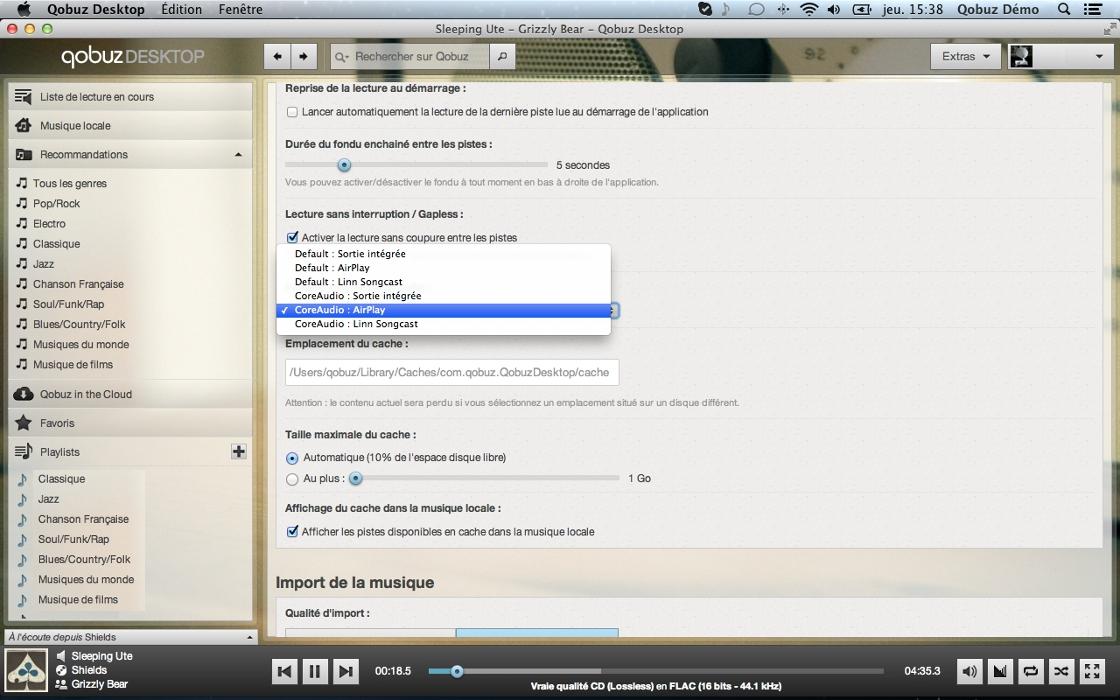Click the cache location path field
Screen dimensions: 1120x700
452,372
